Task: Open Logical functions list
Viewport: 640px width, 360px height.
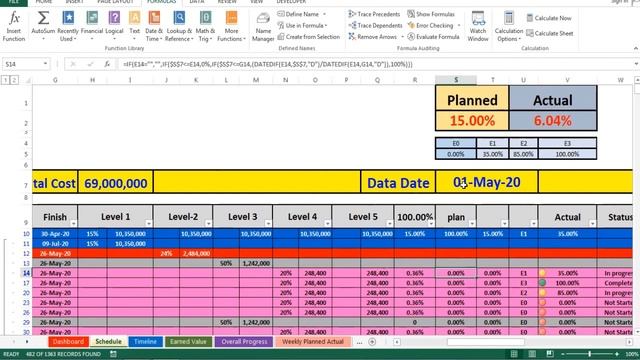Action: [114, 26]
